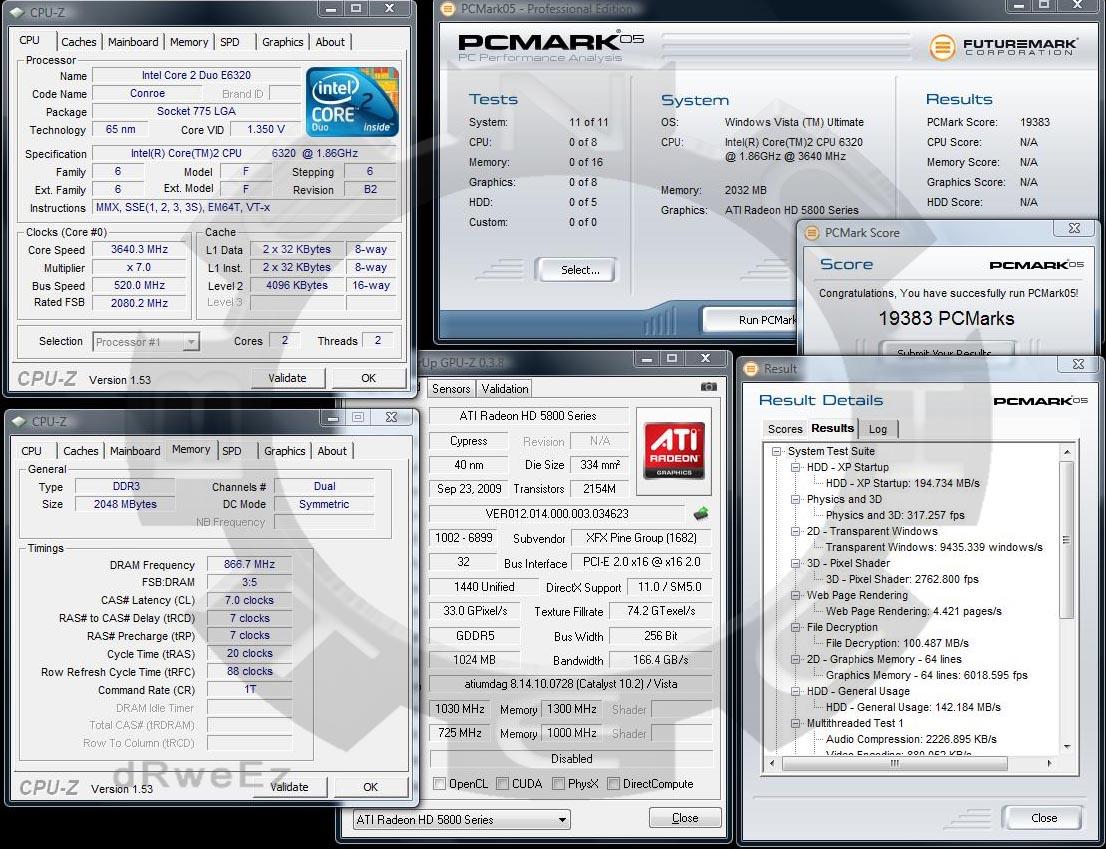
Task: Click the Core Speed 3640.3 MHz field
Action: [x=139, y=250]
